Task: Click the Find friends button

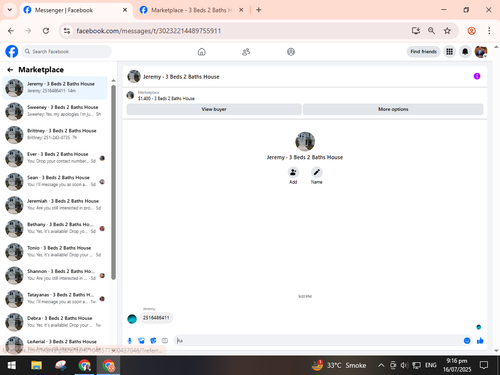Action: pos(423,52)
